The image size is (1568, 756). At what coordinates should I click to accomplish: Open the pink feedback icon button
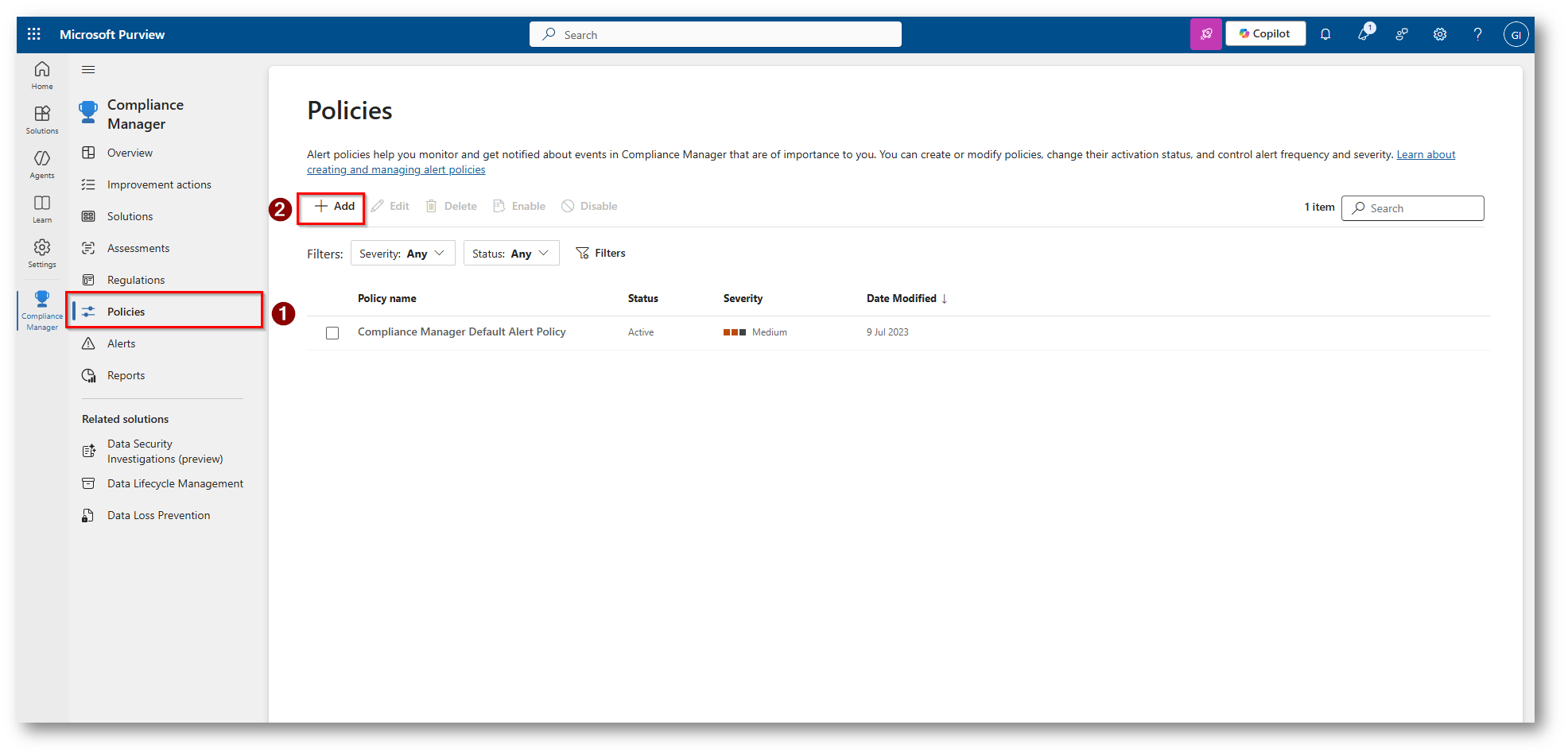point(1205,34)
